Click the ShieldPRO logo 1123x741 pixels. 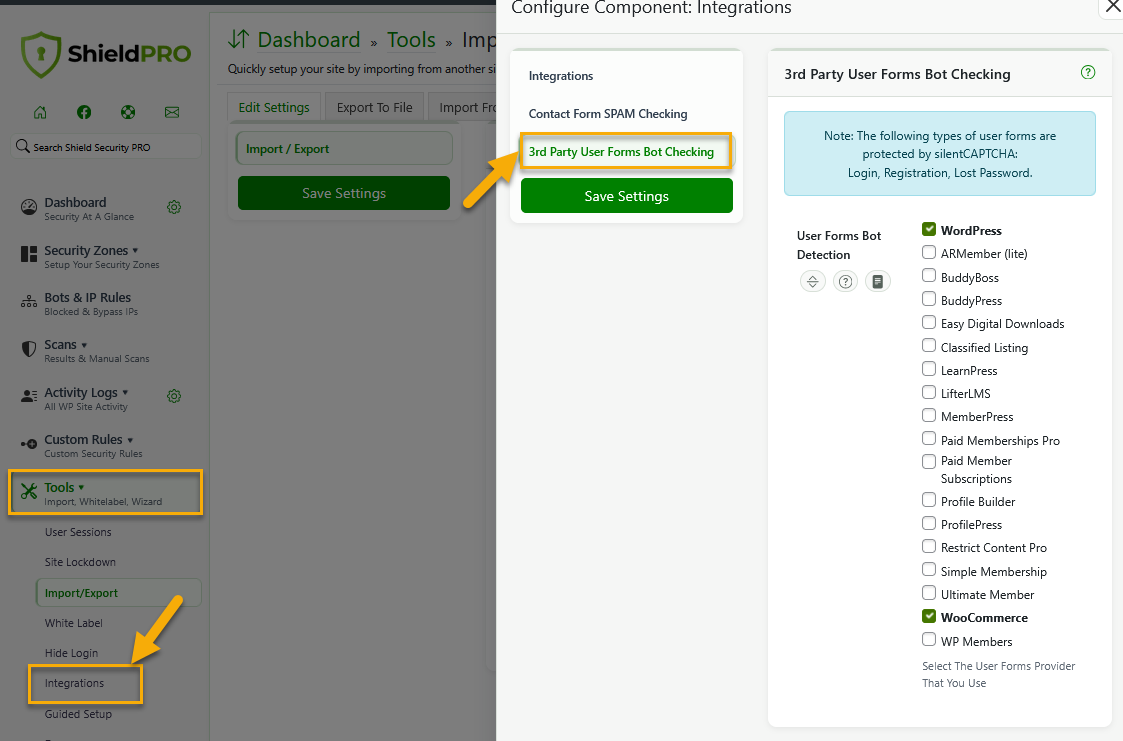pos(104,56)
